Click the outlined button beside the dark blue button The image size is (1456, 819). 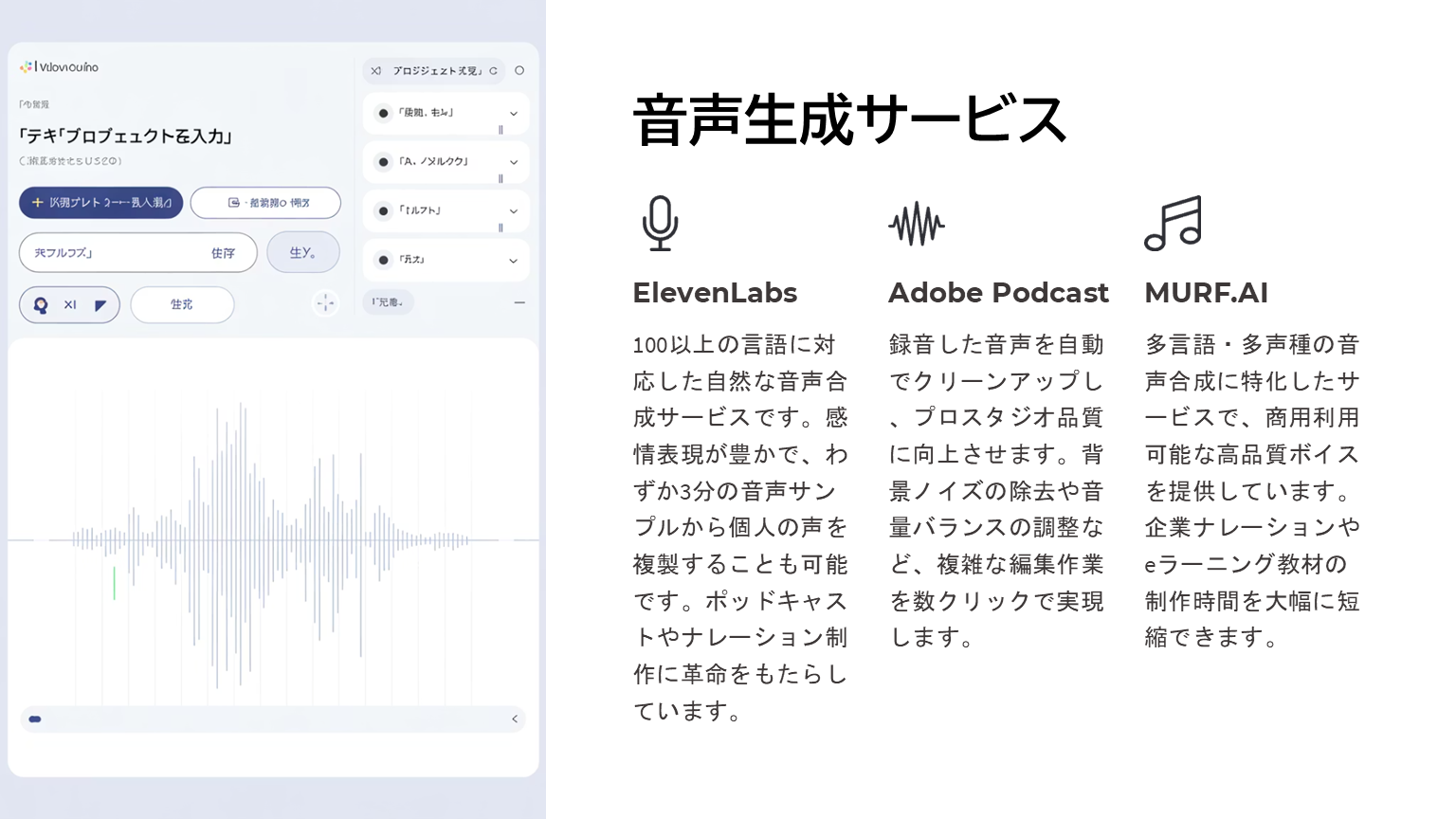[265, 203]
